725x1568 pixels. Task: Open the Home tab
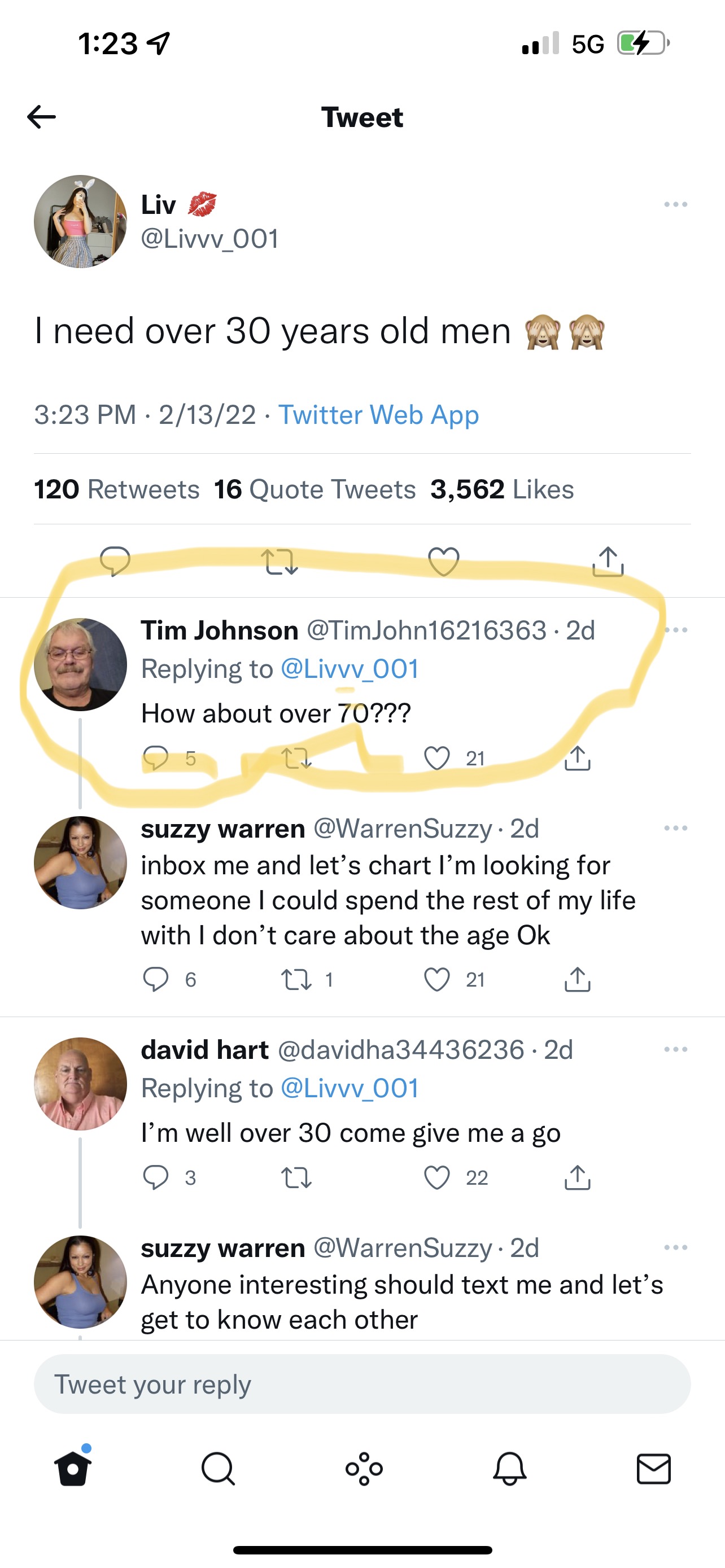[73, 1469]
